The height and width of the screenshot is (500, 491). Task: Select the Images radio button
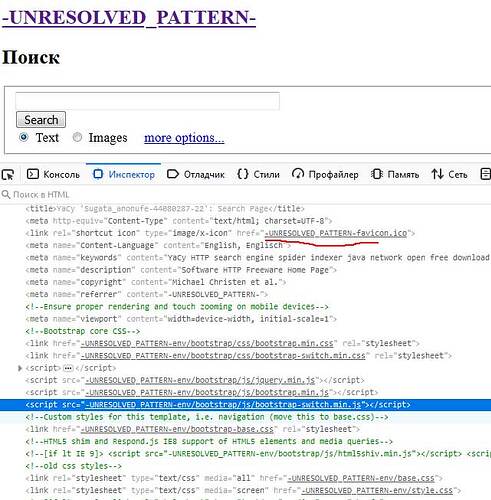[77, 137]
